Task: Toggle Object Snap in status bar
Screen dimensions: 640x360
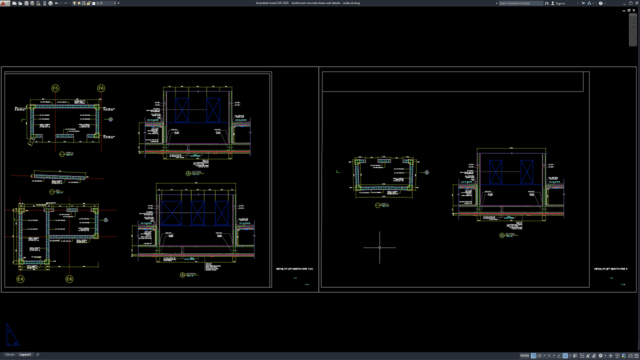Action: [x=565, y=356]
